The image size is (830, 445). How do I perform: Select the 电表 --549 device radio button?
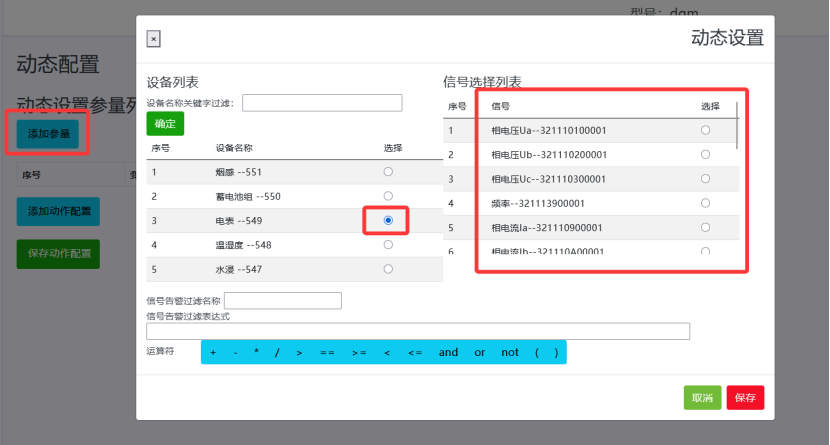click(388, 220)
